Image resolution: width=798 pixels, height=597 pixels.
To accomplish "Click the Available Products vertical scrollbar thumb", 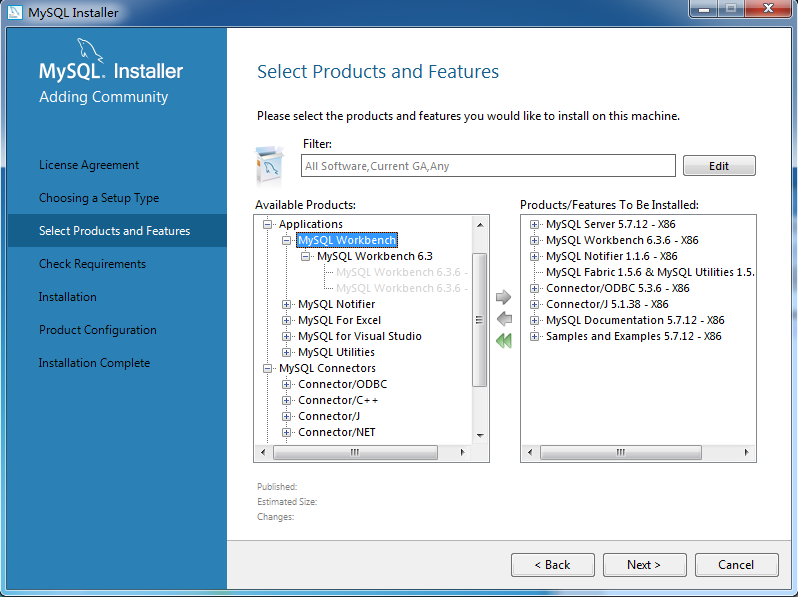I will tap(479, 320).
